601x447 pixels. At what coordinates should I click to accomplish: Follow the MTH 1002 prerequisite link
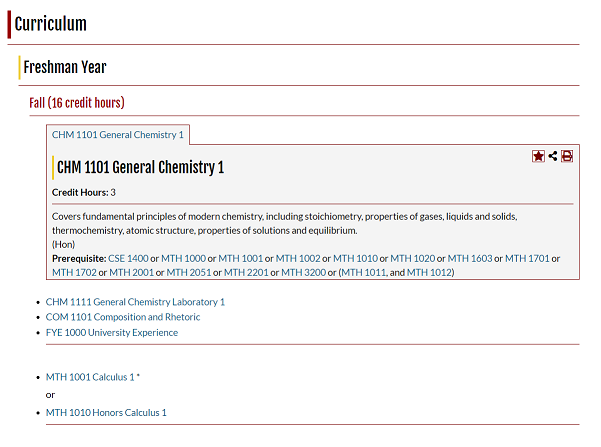pos(298,258)
